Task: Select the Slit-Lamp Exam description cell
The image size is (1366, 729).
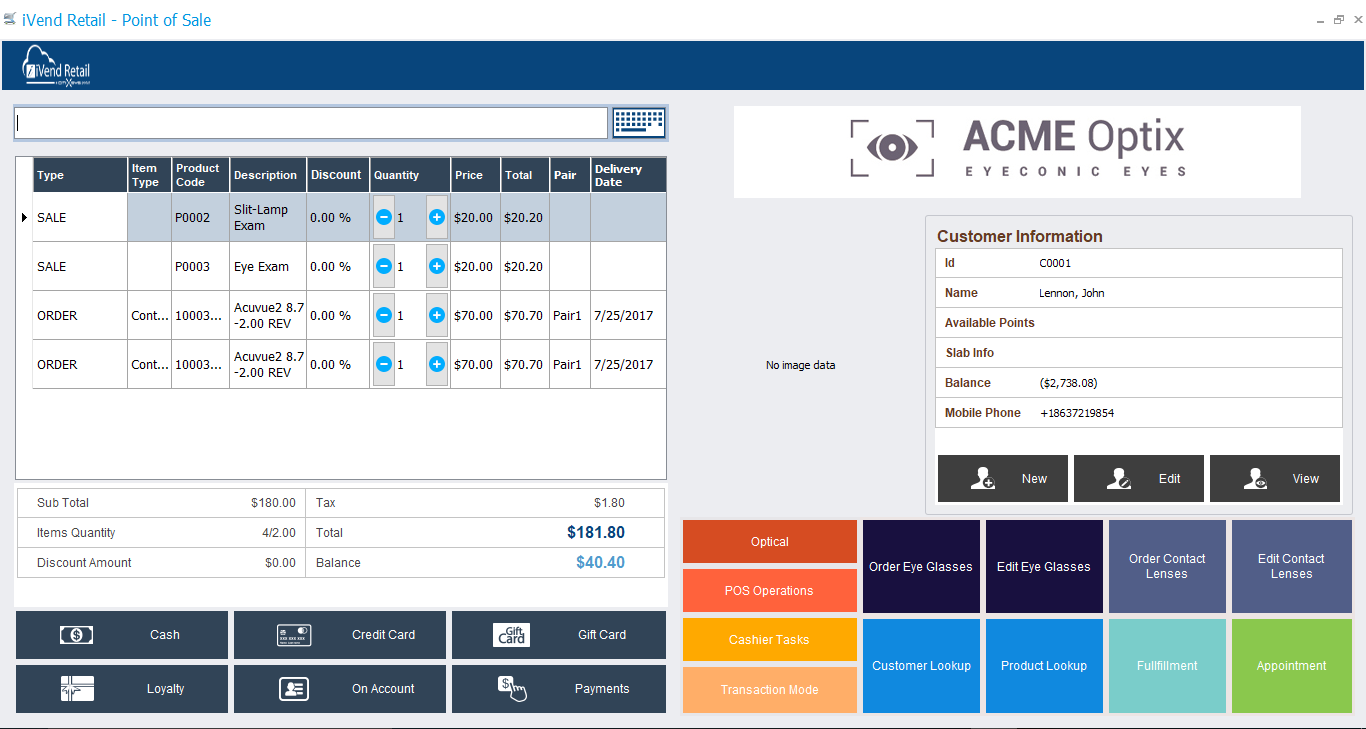Action: (x=268, y=217)
